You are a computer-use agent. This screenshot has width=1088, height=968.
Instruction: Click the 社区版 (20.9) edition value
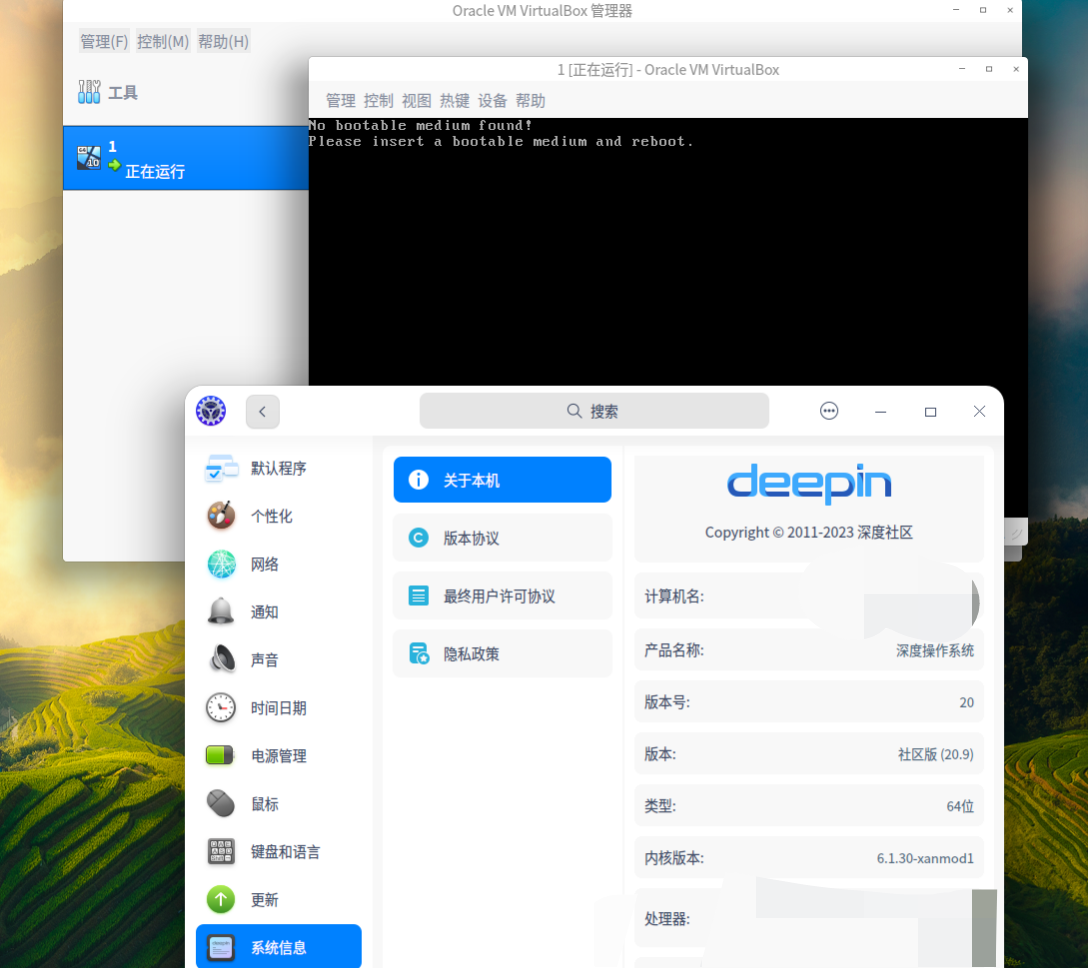[935, 754]
